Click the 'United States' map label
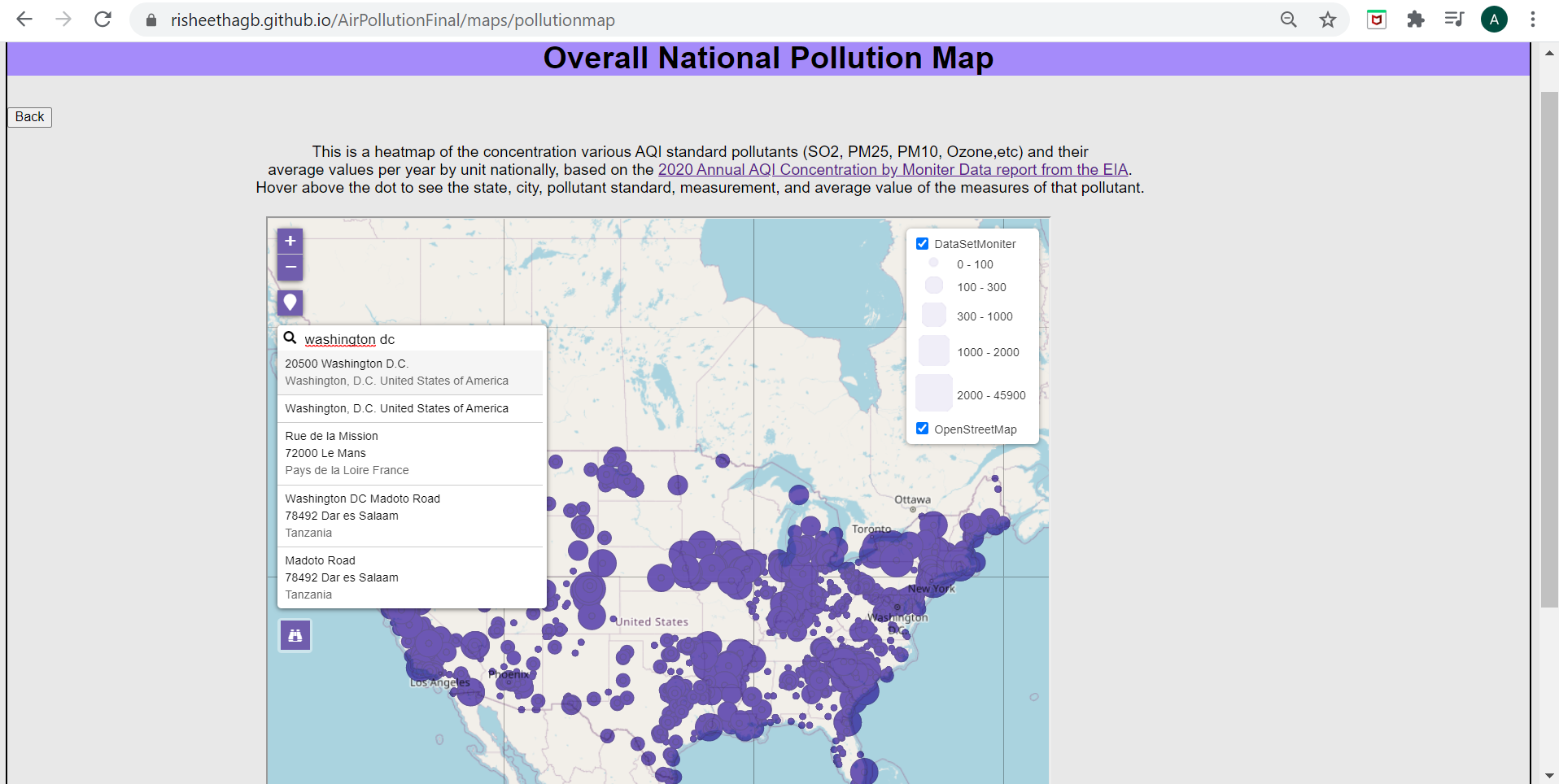The width and height of the screenshot is (1559, 784). (652, 622)
